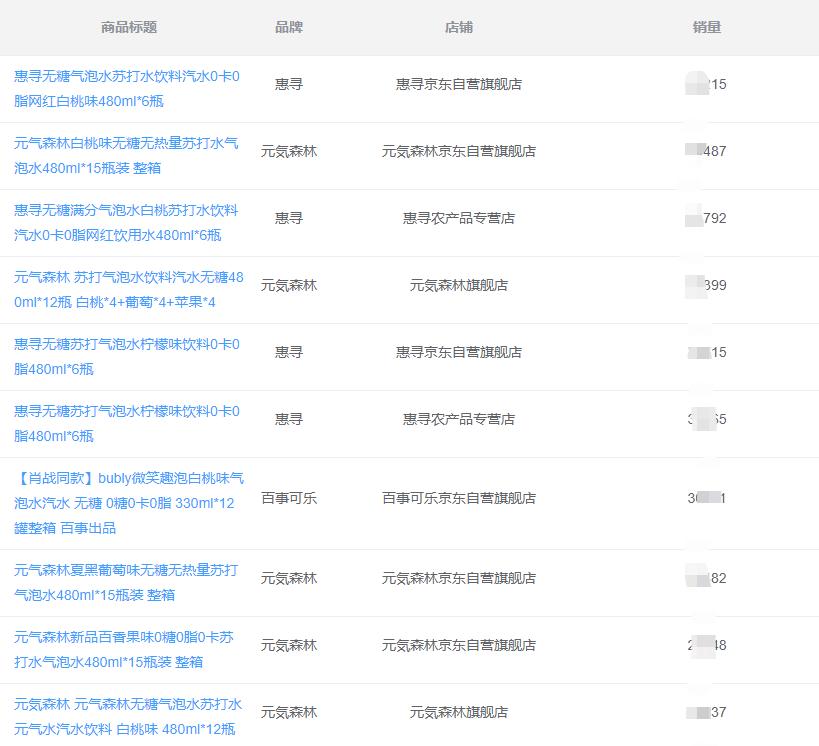
Task: Open the 元気森林白桃味无糖苏打水 product link
Action: coord(128,152)
